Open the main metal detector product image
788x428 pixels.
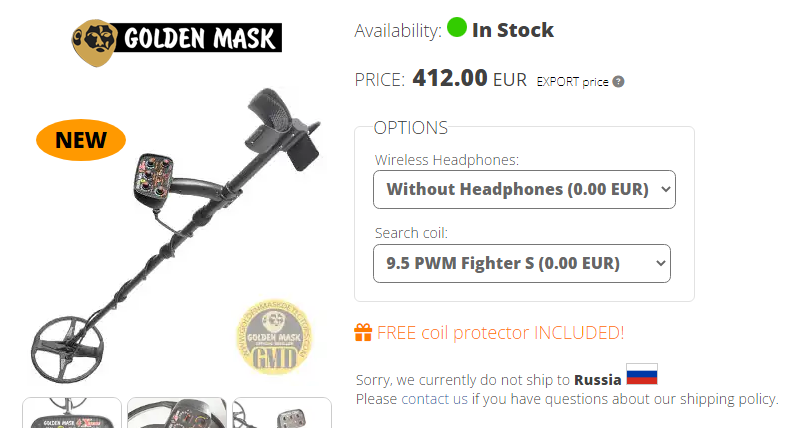click(x=176, y=234)
